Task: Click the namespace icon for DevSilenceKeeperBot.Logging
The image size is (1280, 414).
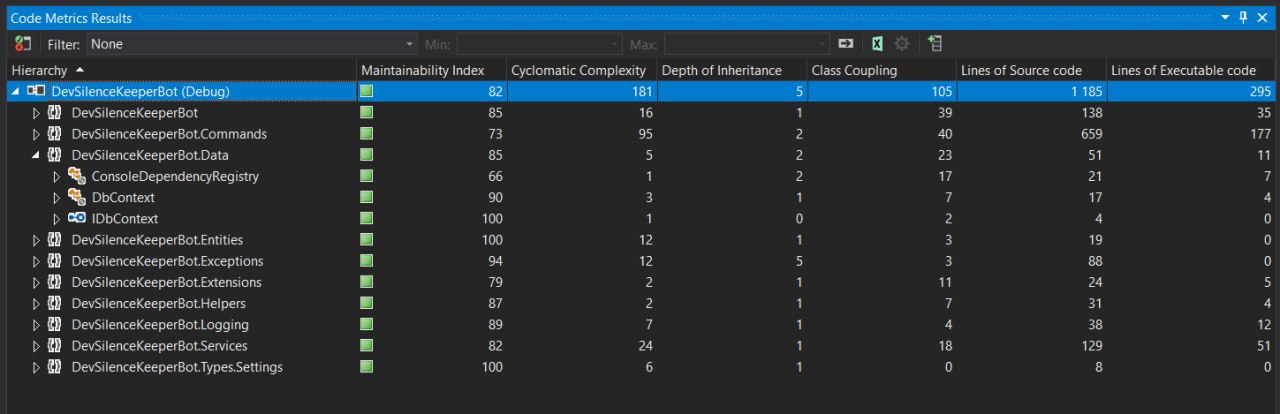Action: (x=55, y=325)
